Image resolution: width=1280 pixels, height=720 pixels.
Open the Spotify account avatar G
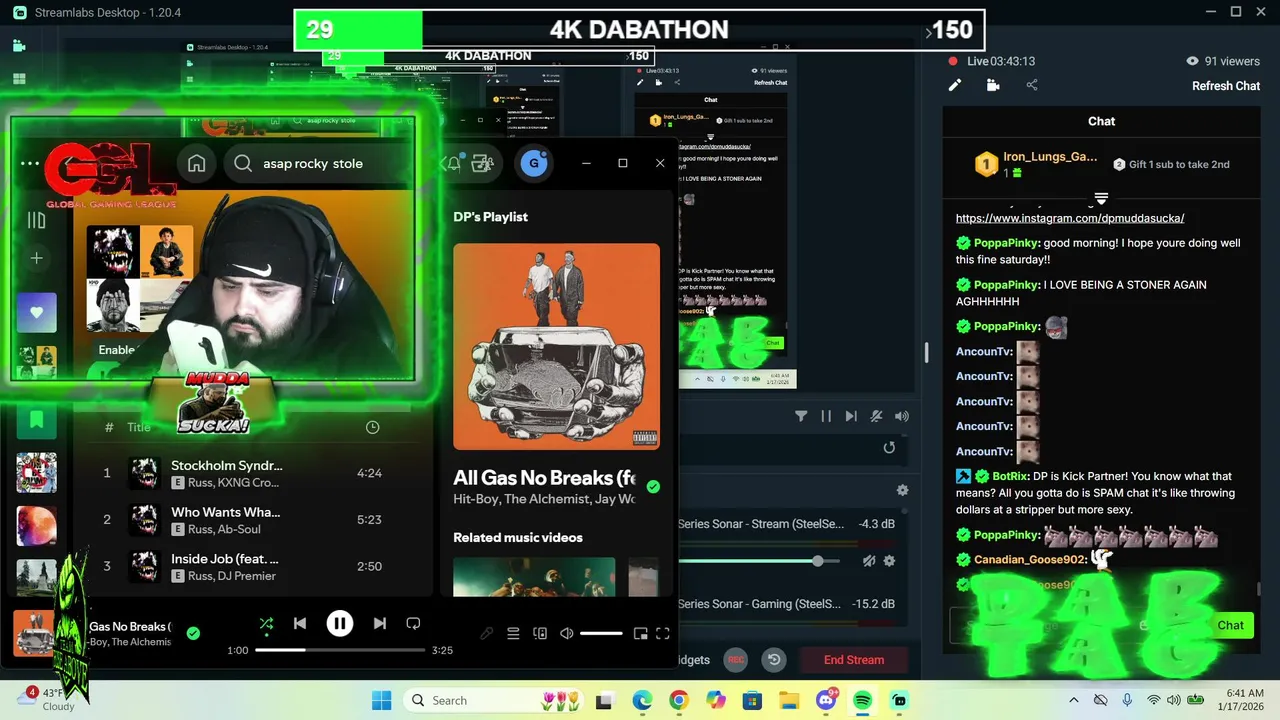(x=534, y=163)
